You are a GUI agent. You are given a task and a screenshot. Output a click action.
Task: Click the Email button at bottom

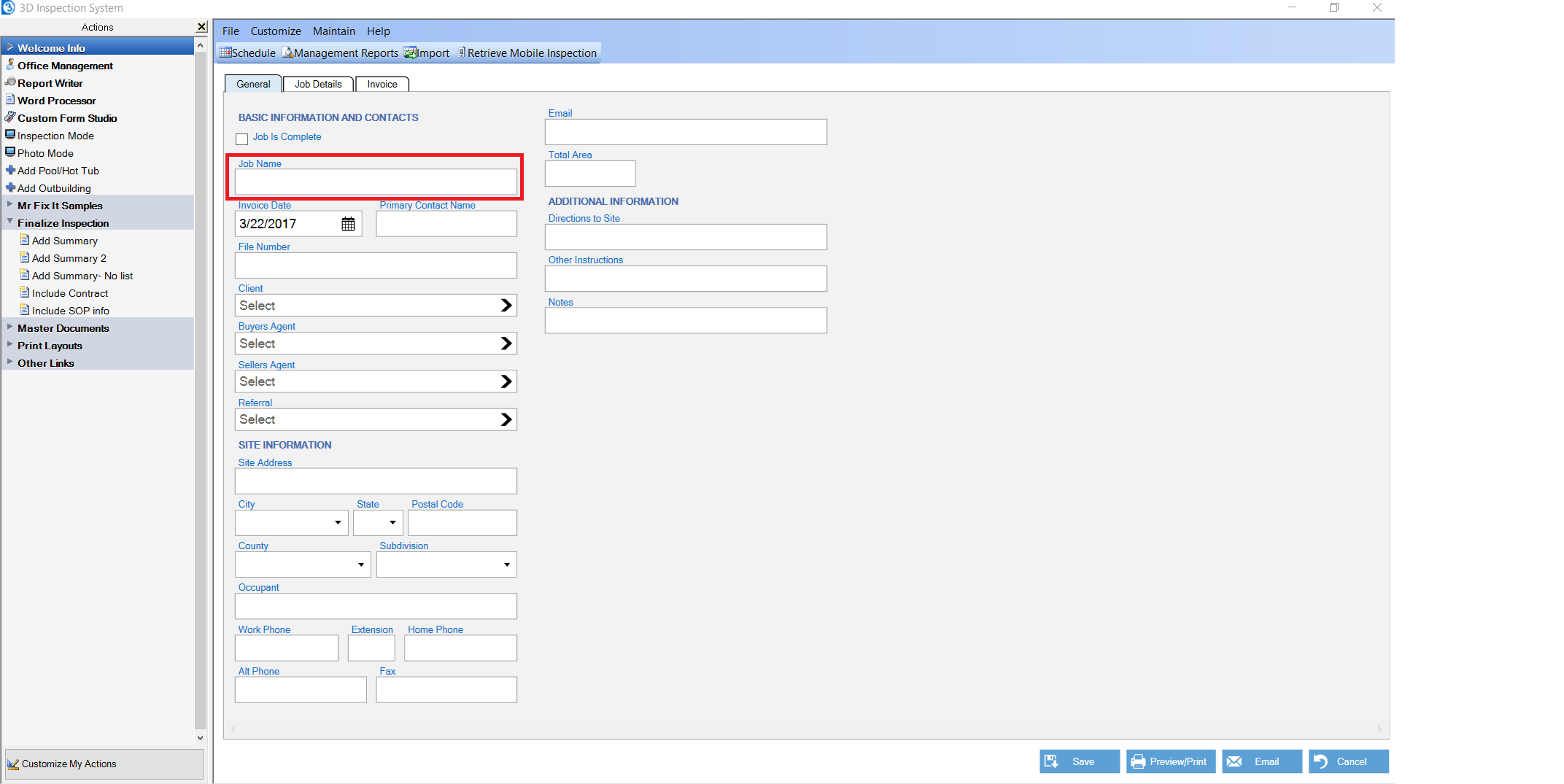(x=1262, y=761)
